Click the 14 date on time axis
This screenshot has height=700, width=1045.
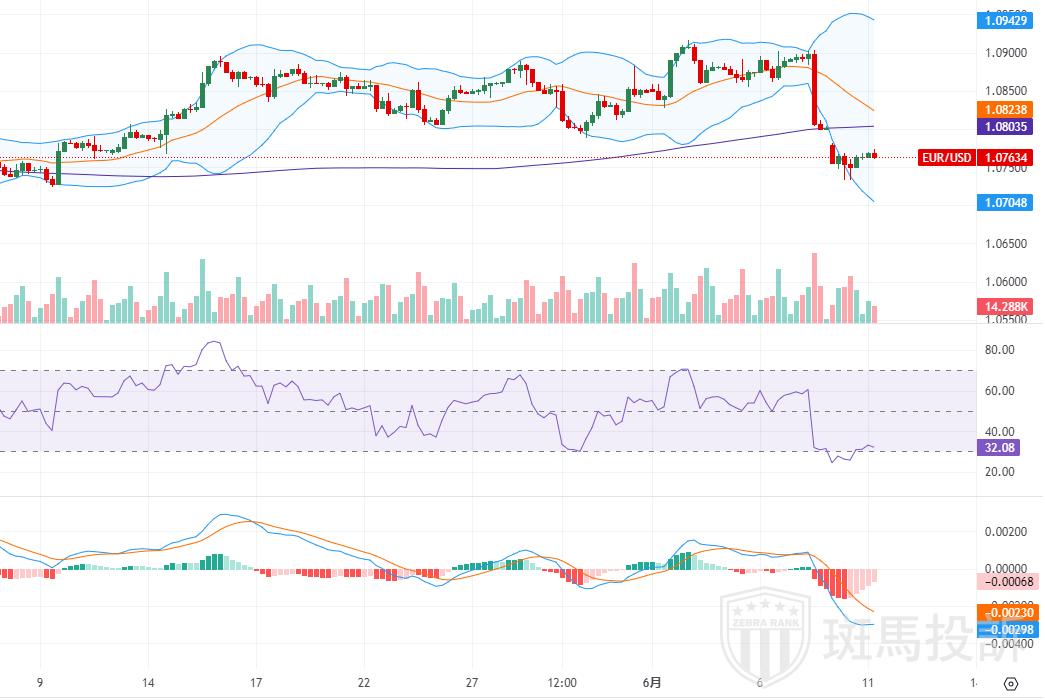148,683
